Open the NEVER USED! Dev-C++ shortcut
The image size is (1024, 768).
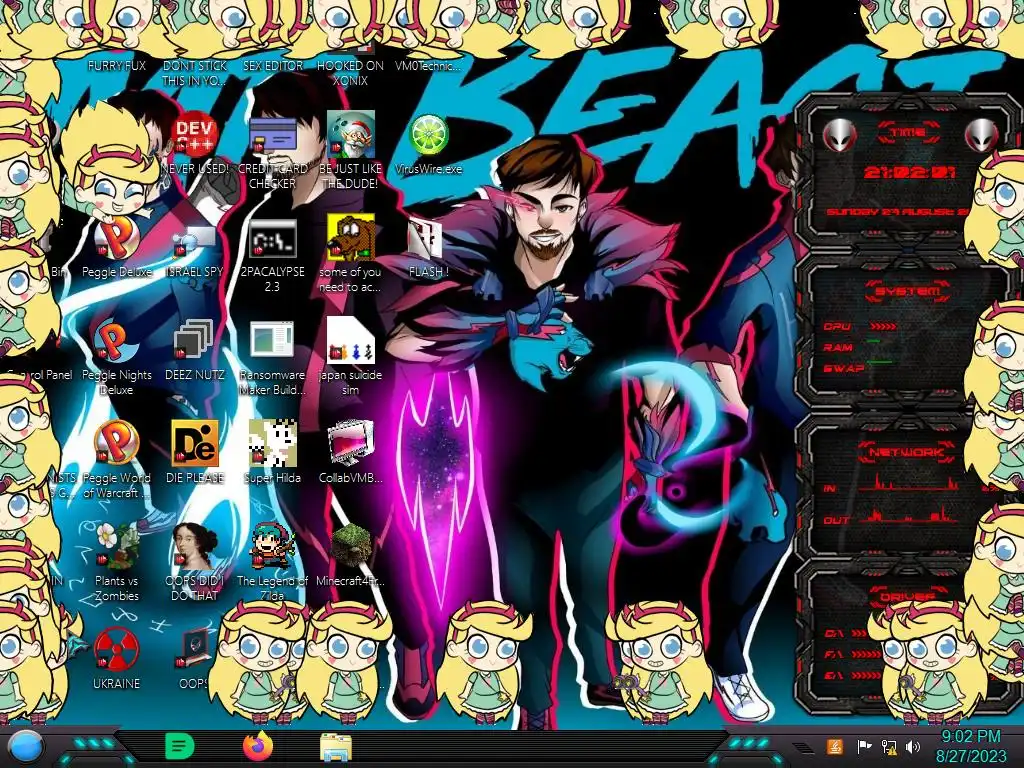pos(195,134)
